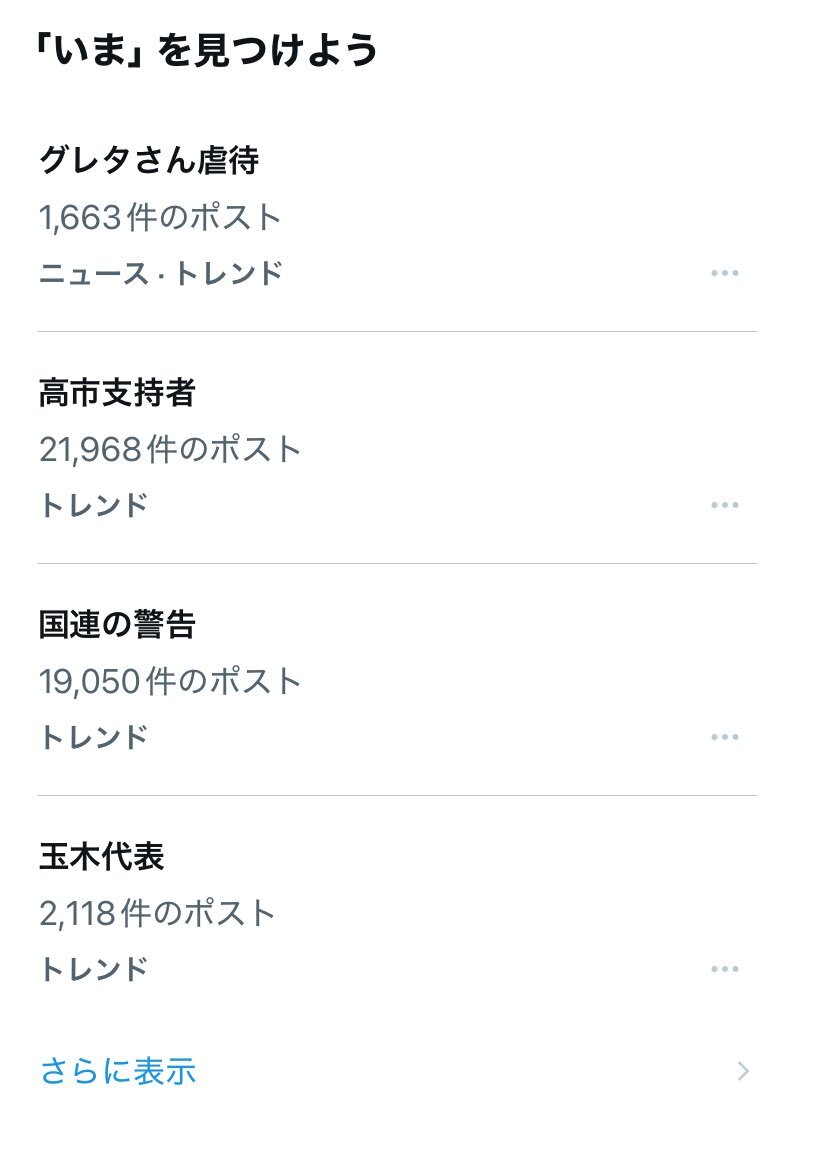Click the「いま」を見つけよう heading

pyautogui.click(x=207, y=49)
